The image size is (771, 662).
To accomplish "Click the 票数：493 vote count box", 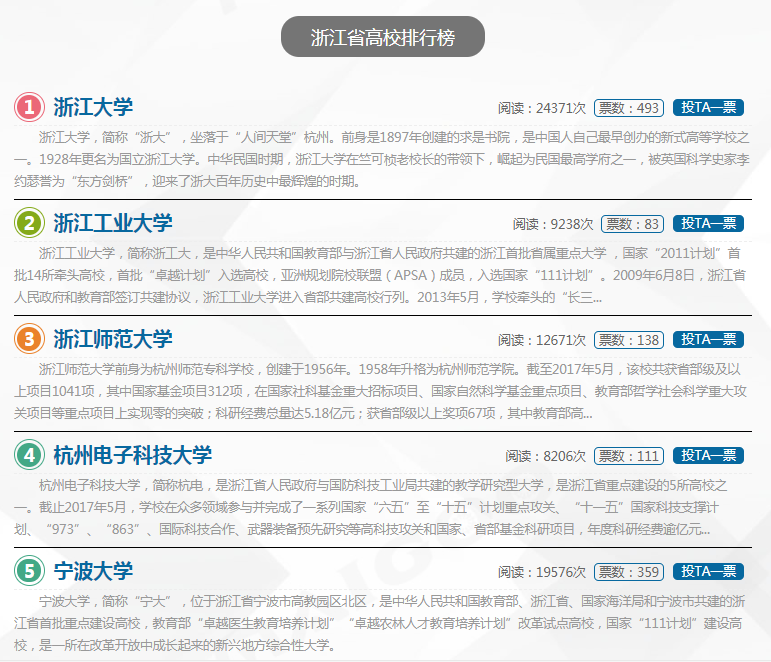I will (x=629, y=108).
